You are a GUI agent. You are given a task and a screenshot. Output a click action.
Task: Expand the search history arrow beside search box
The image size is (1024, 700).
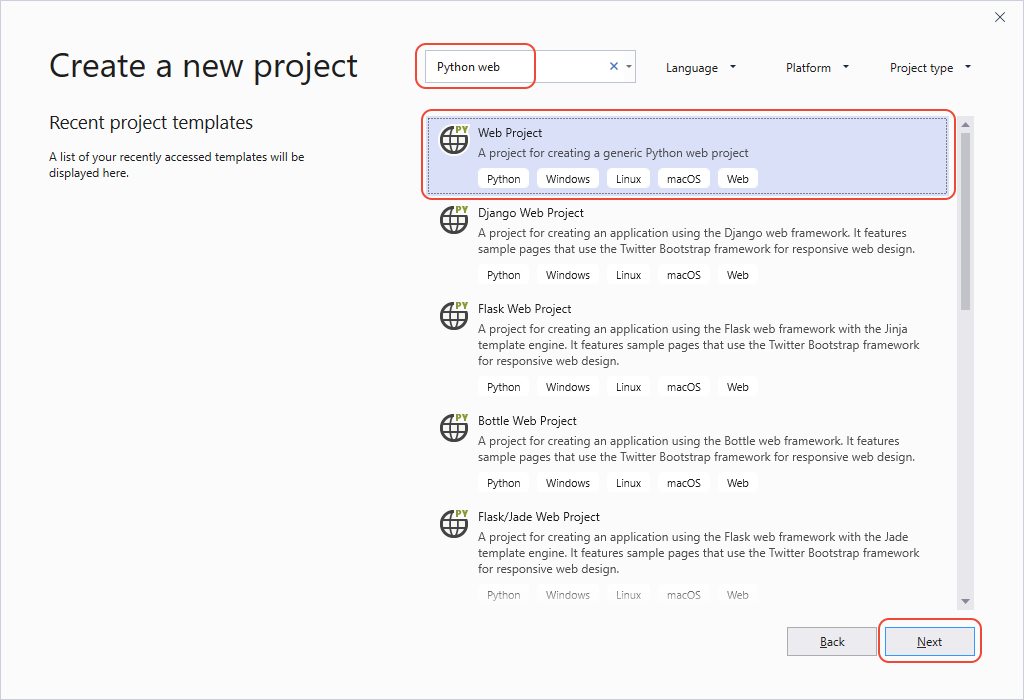(629, 65)
